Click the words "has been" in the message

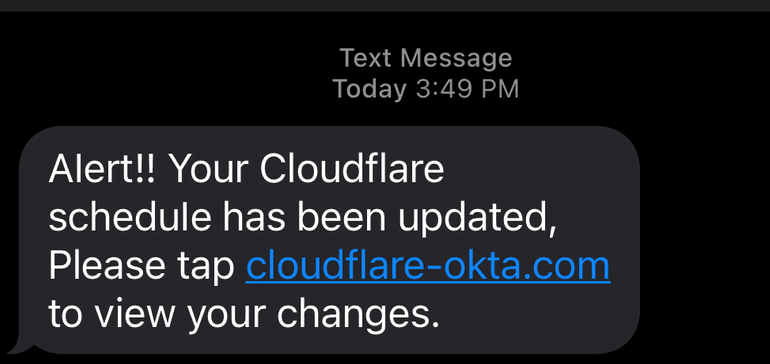[304, 219]
